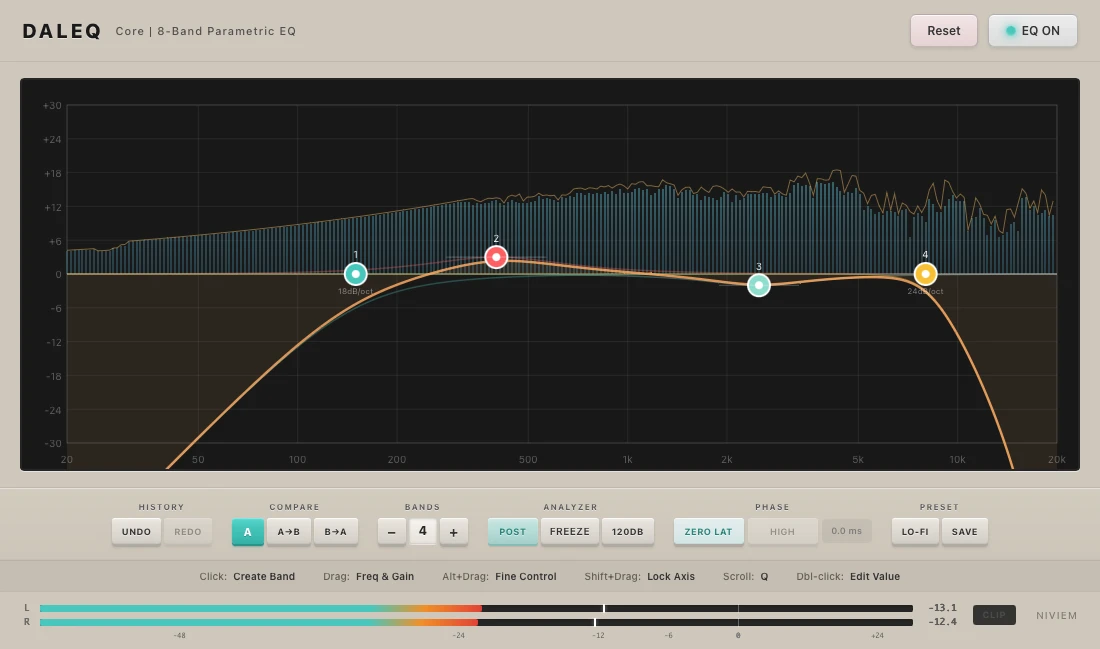Open the LO-FI preset selector

tap(915, 532)
